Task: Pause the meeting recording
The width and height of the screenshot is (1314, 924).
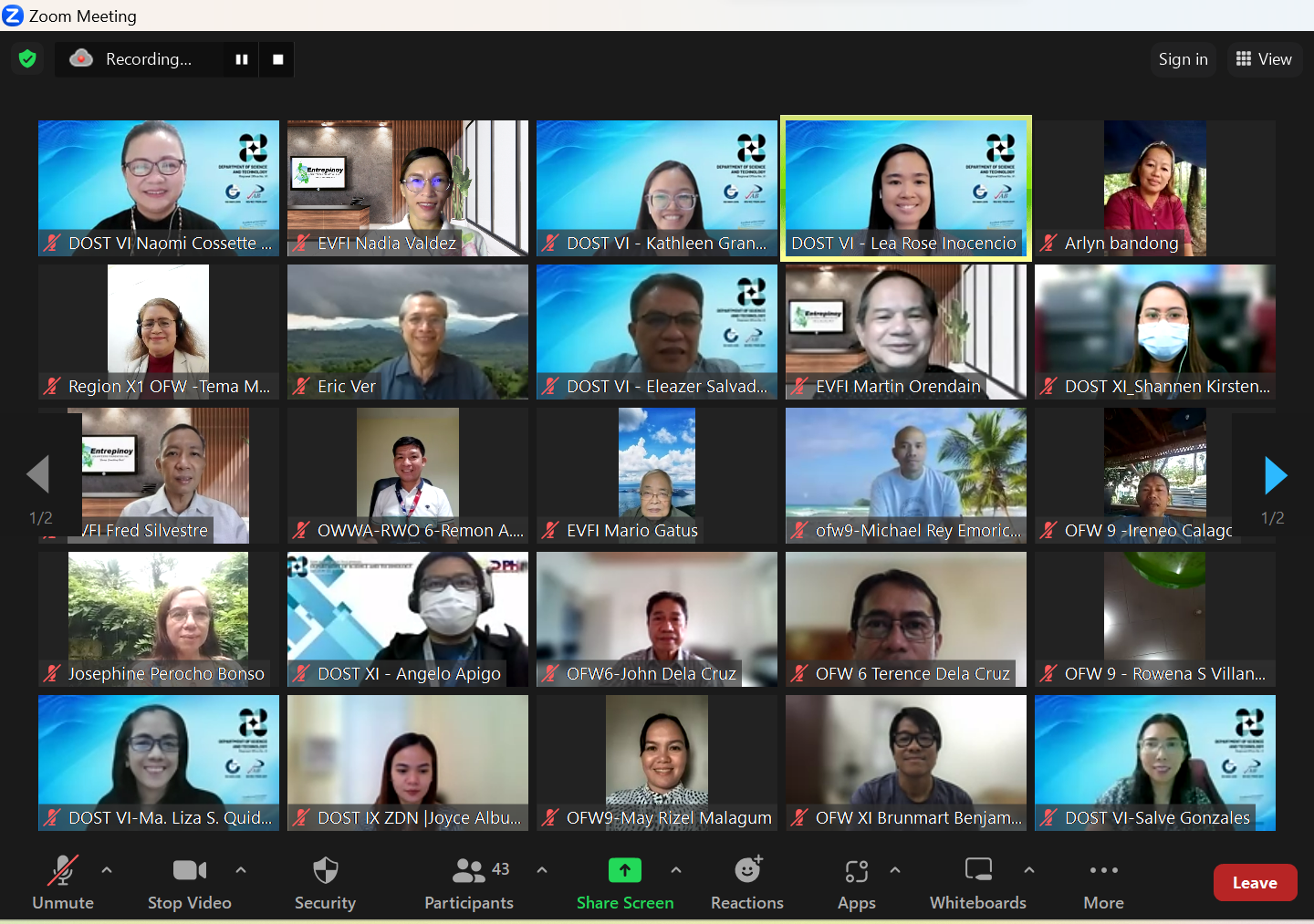Action: [242, 59]
